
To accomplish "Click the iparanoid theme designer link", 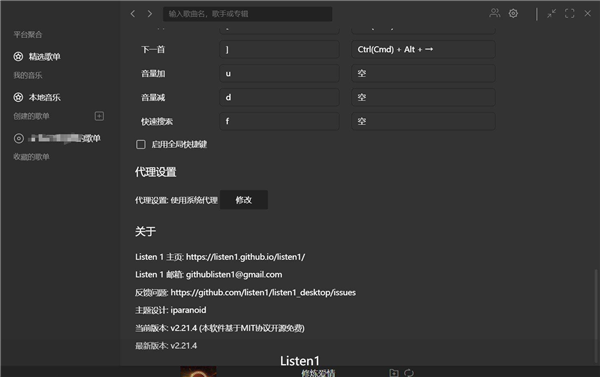I will coord(188,310).
